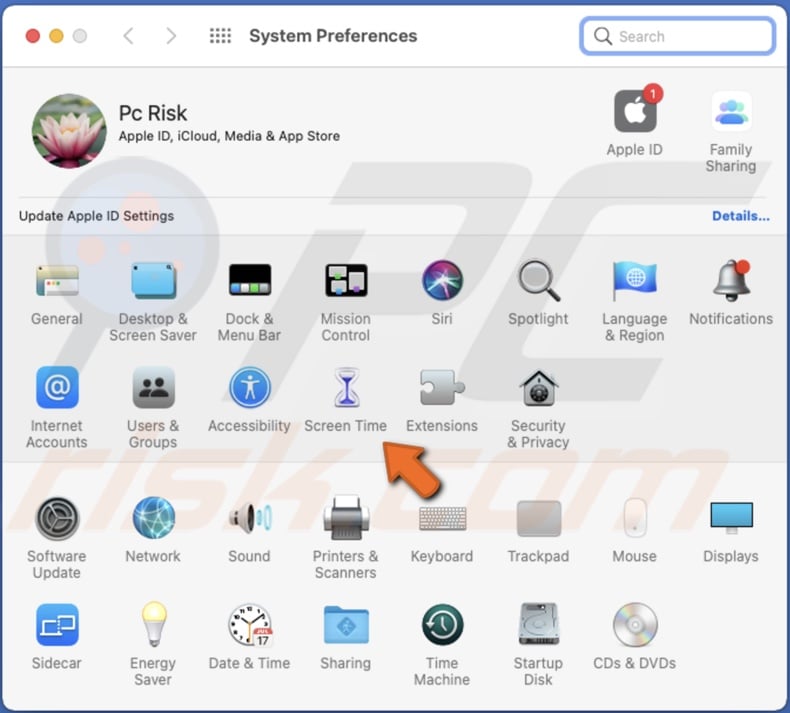The image size is (790, 713).
Task: Go forward with the right chevron
Action: click(x=171, y=36)
